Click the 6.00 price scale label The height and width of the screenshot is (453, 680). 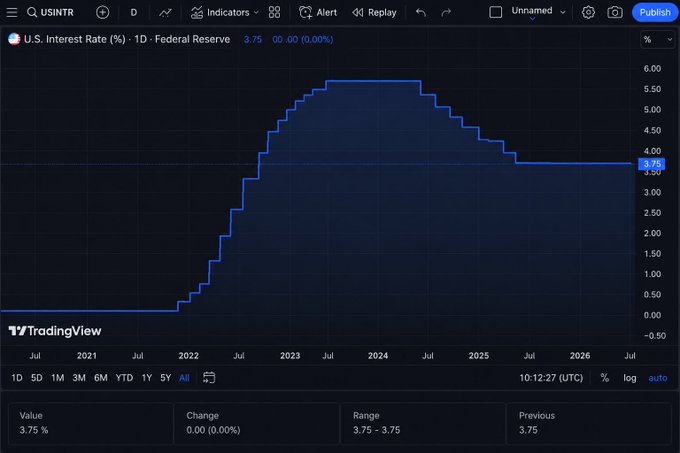(652, 68)
